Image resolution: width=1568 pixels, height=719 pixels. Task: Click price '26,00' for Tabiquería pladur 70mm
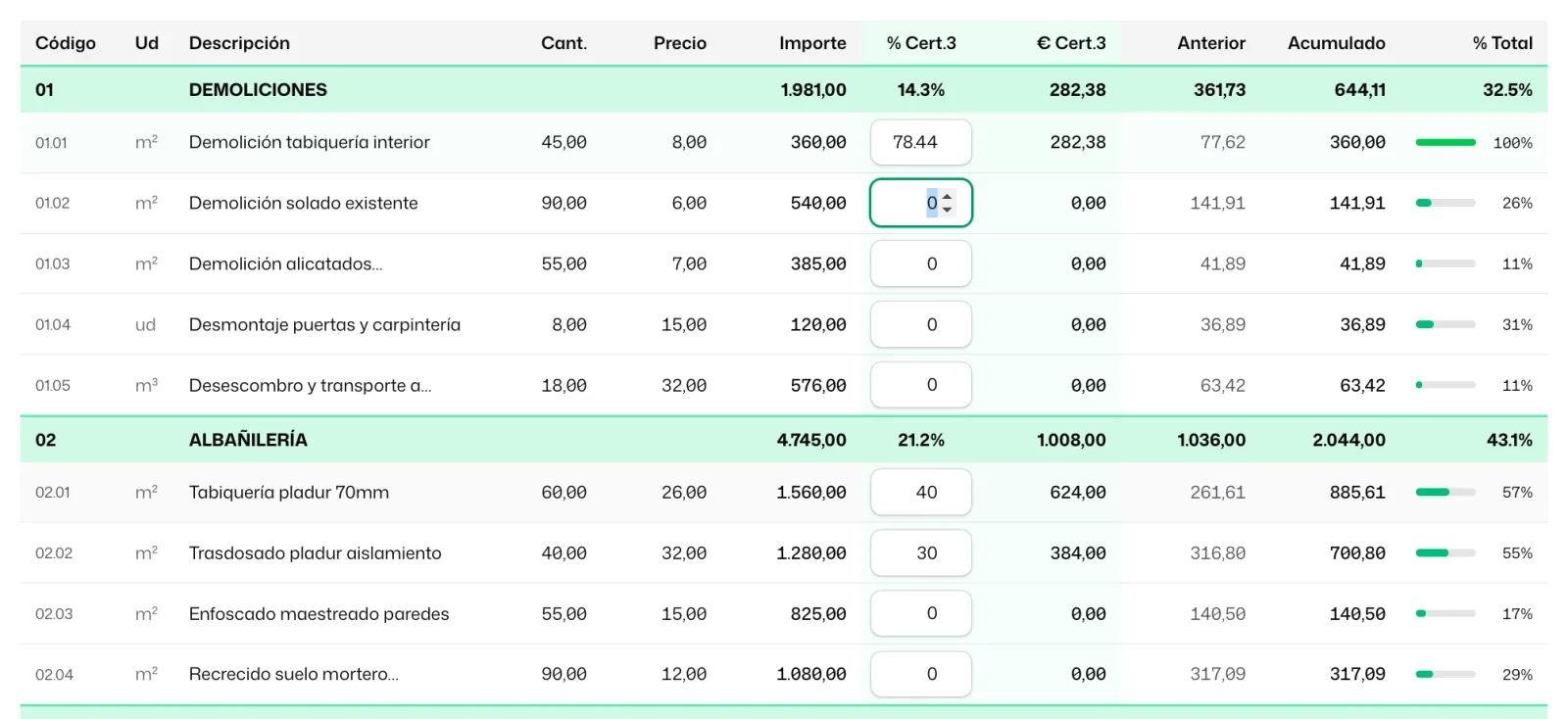pyautogui.click(x=684, y=492)
